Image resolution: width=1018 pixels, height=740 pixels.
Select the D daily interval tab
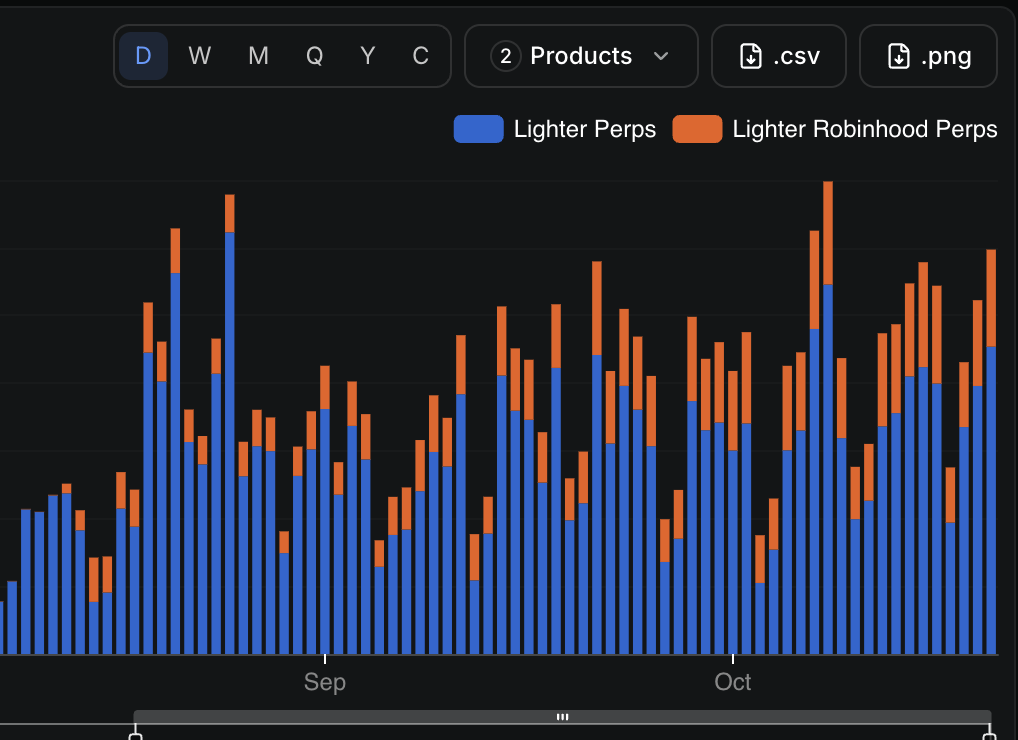click(143, 56)
